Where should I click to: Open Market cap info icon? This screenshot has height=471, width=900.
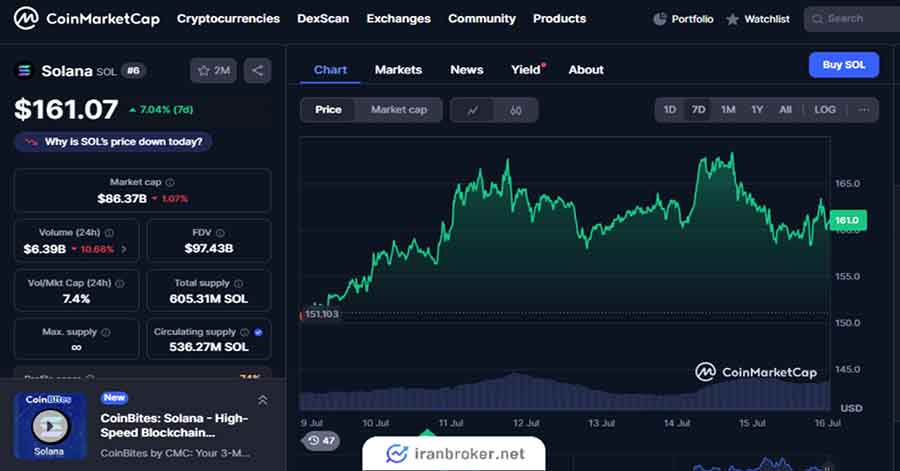point(170,182)
